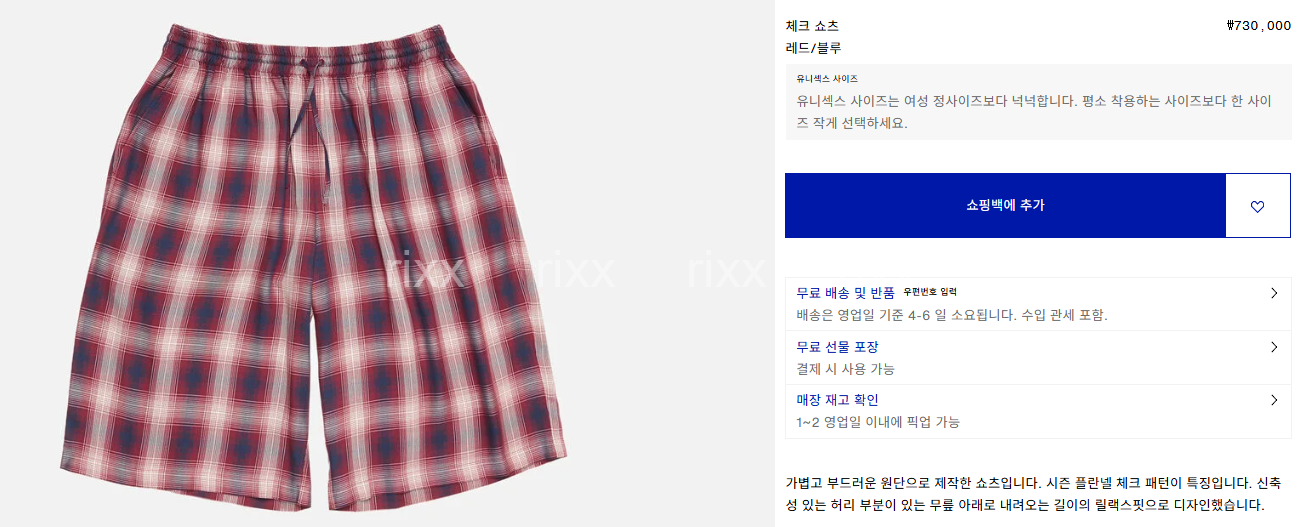The width and height of the screenshot is (1301, 527).
Task: Open the 무료 선물 포장 link
Action: tap(837, 347)
